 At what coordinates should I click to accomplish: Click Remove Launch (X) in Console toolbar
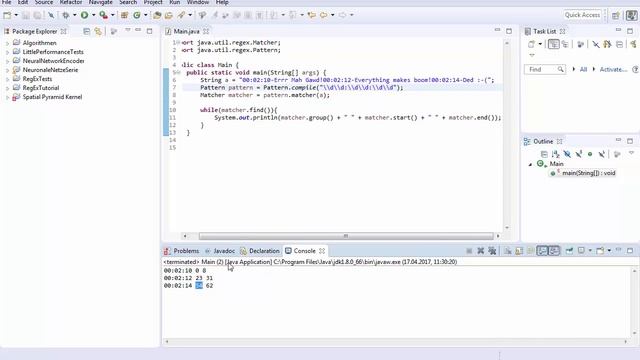(x=481, y=251)
